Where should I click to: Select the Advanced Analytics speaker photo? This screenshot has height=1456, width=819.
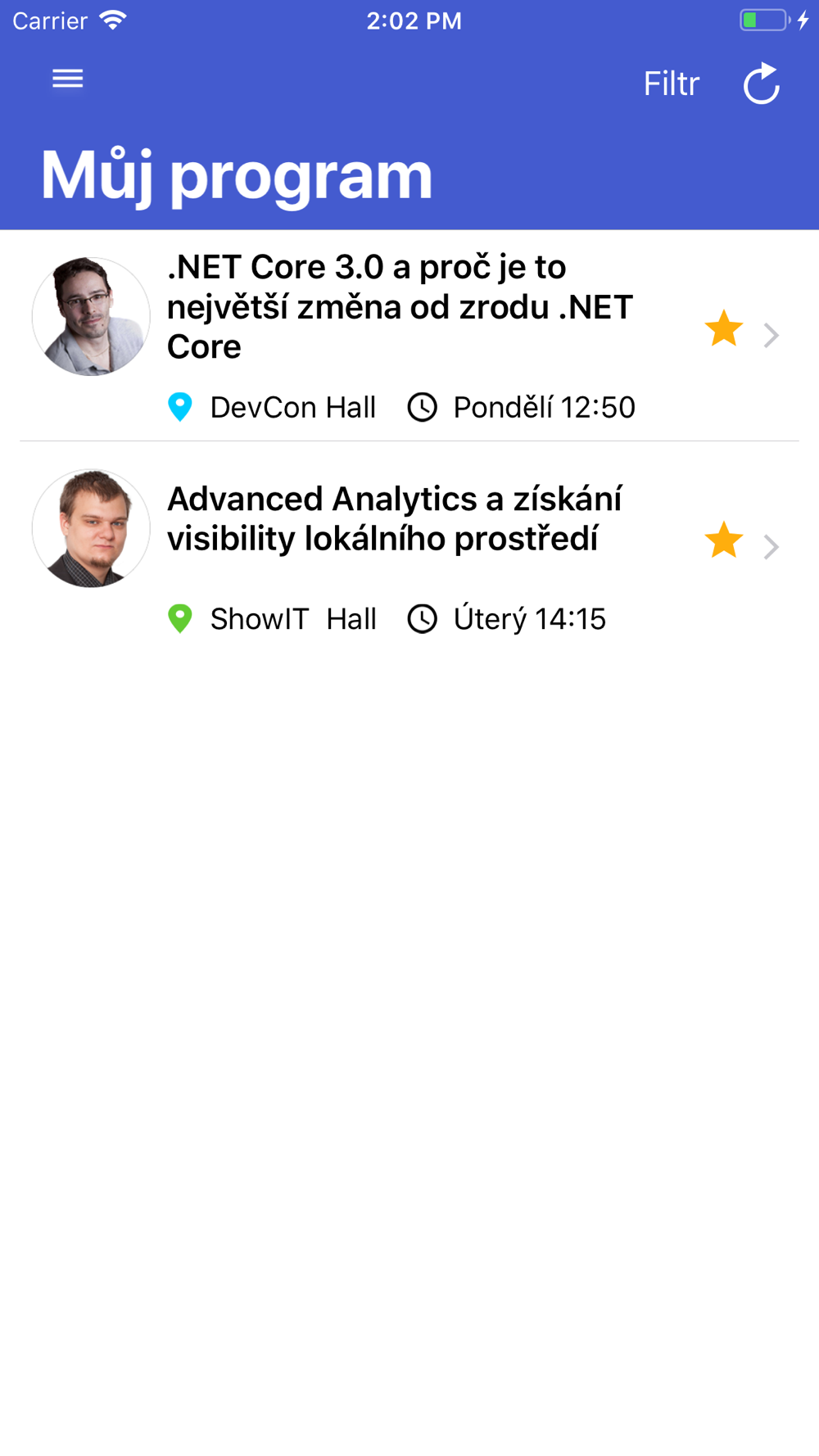[x=91, y=528]
